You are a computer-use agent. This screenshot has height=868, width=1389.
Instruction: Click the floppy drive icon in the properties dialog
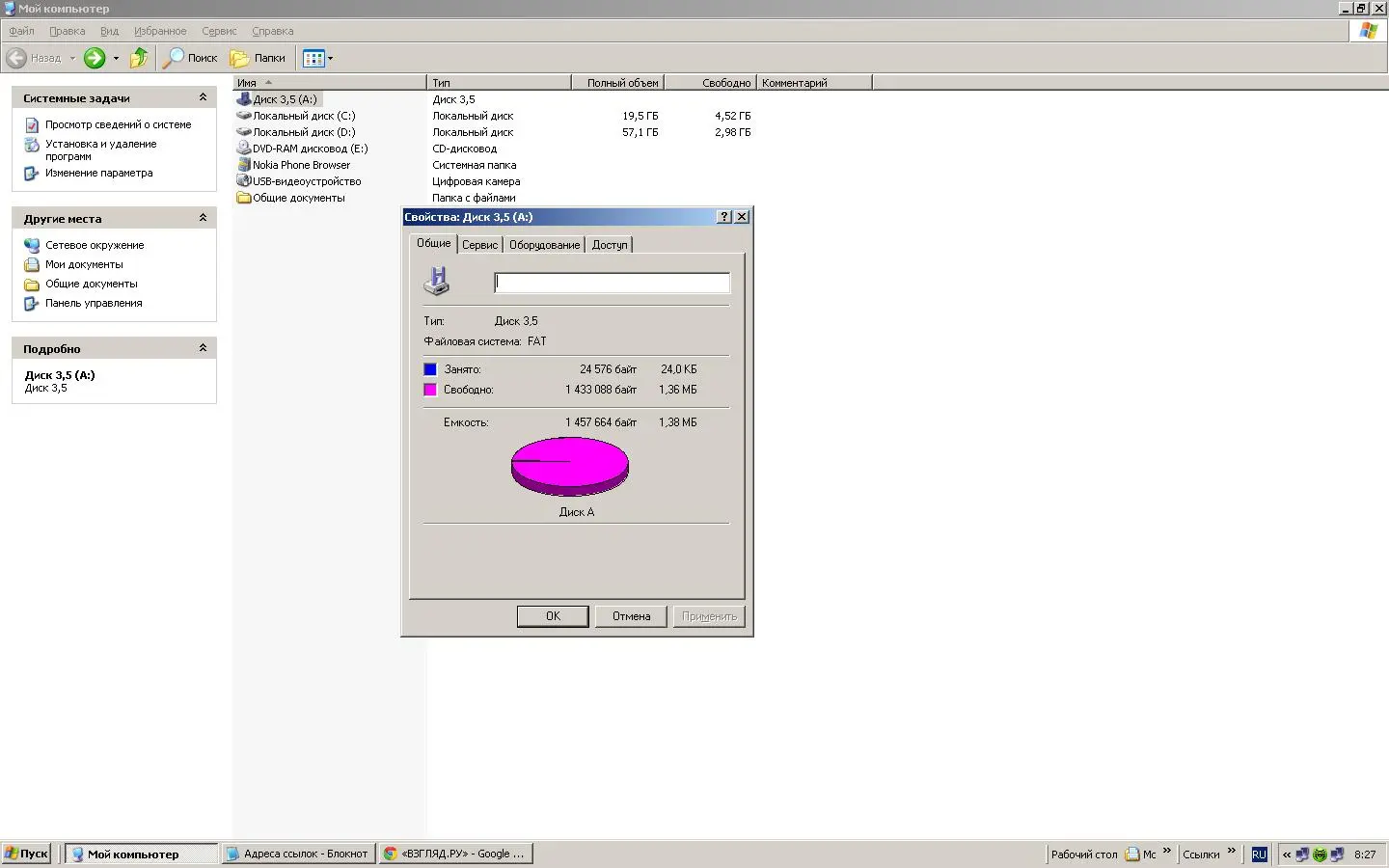[x=437, y=281]
